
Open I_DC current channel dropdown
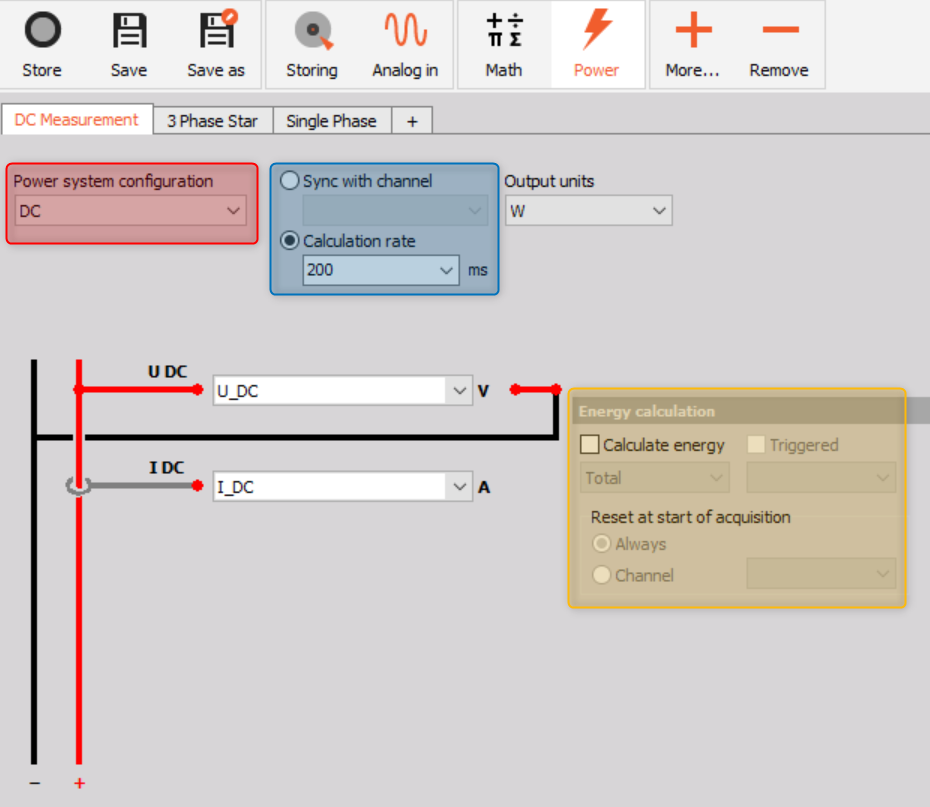(343, 487)
